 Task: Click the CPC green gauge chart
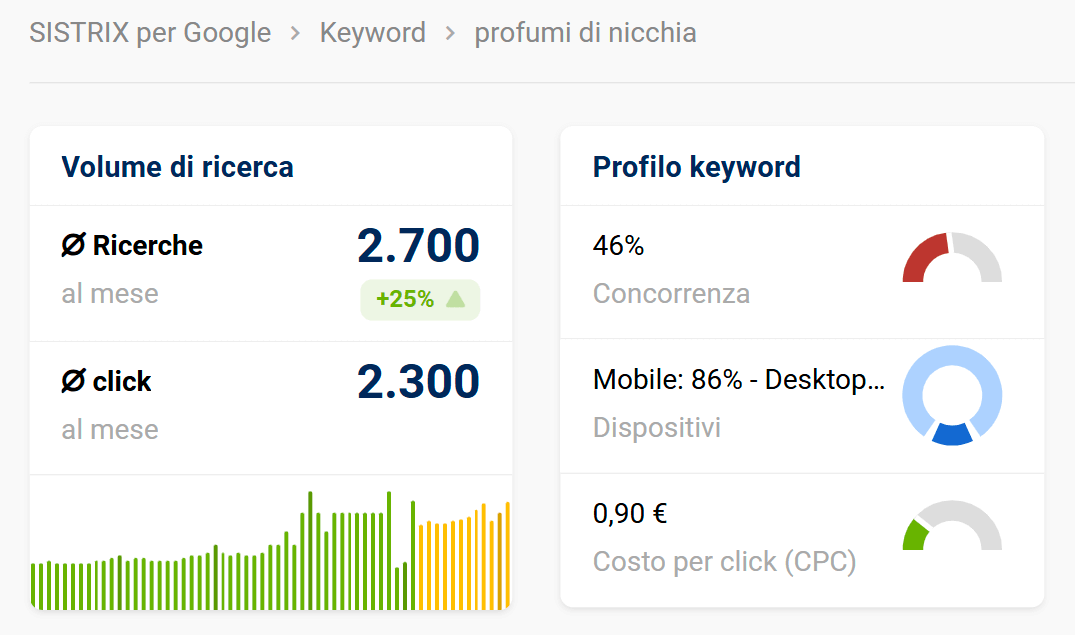tap(951, 526)
